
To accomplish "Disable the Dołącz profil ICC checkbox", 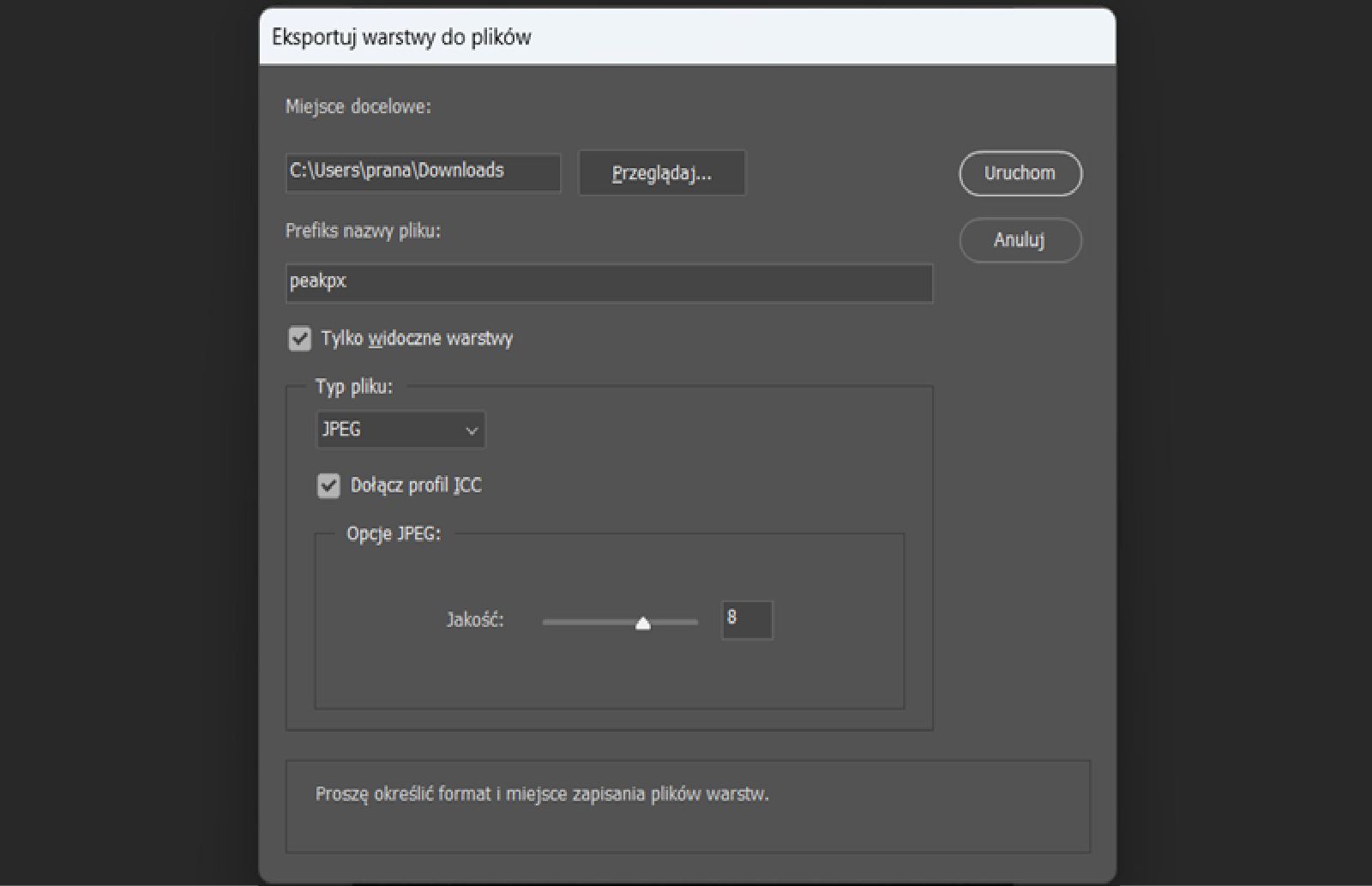I will coord(329,485).
